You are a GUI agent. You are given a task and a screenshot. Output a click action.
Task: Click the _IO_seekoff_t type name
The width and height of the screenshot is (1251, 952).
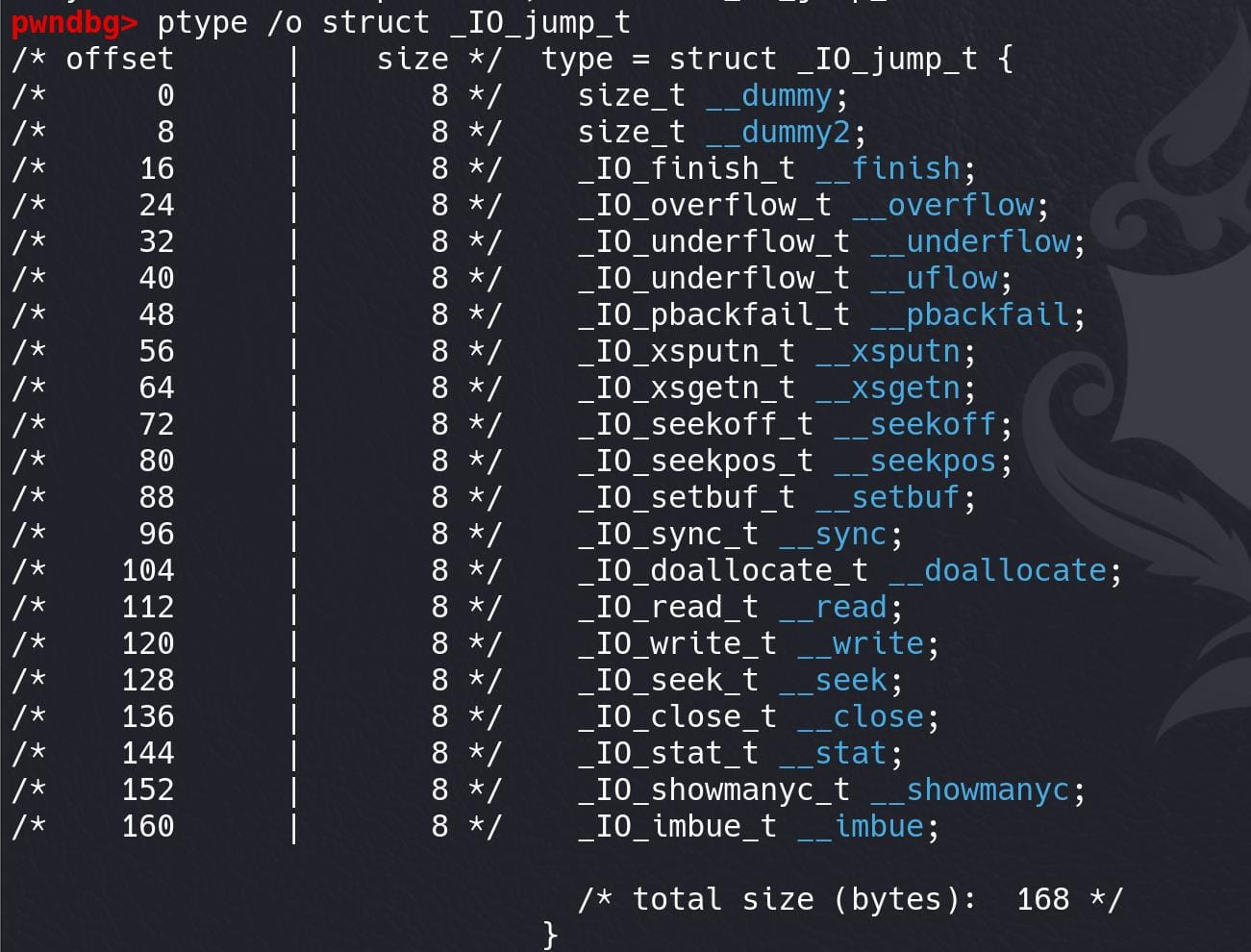click(696, 425)
